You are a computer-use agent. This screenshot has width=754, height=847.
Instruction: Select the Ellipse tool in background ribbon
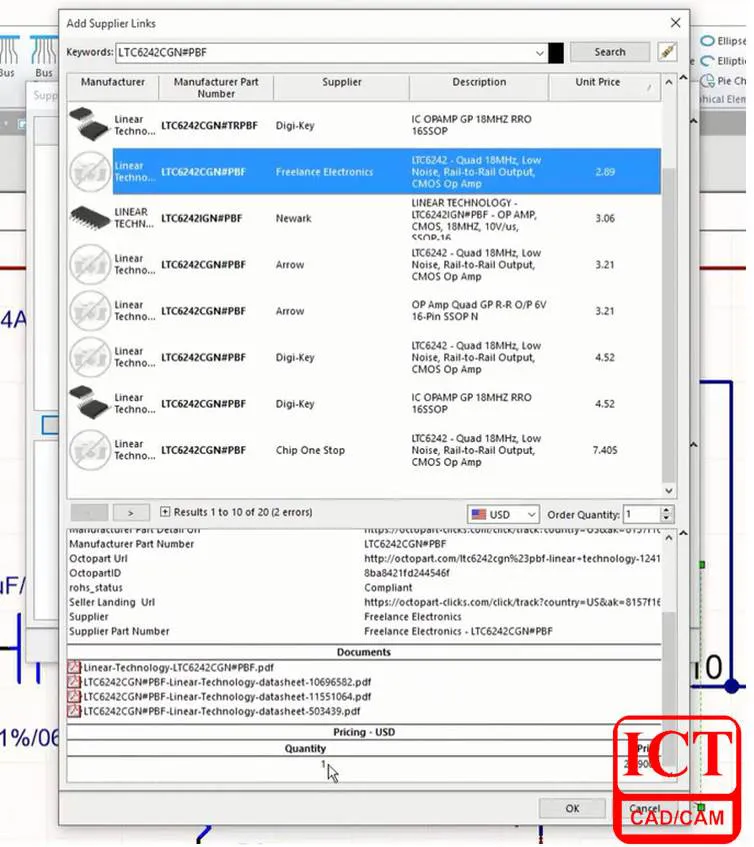(723, 41)
